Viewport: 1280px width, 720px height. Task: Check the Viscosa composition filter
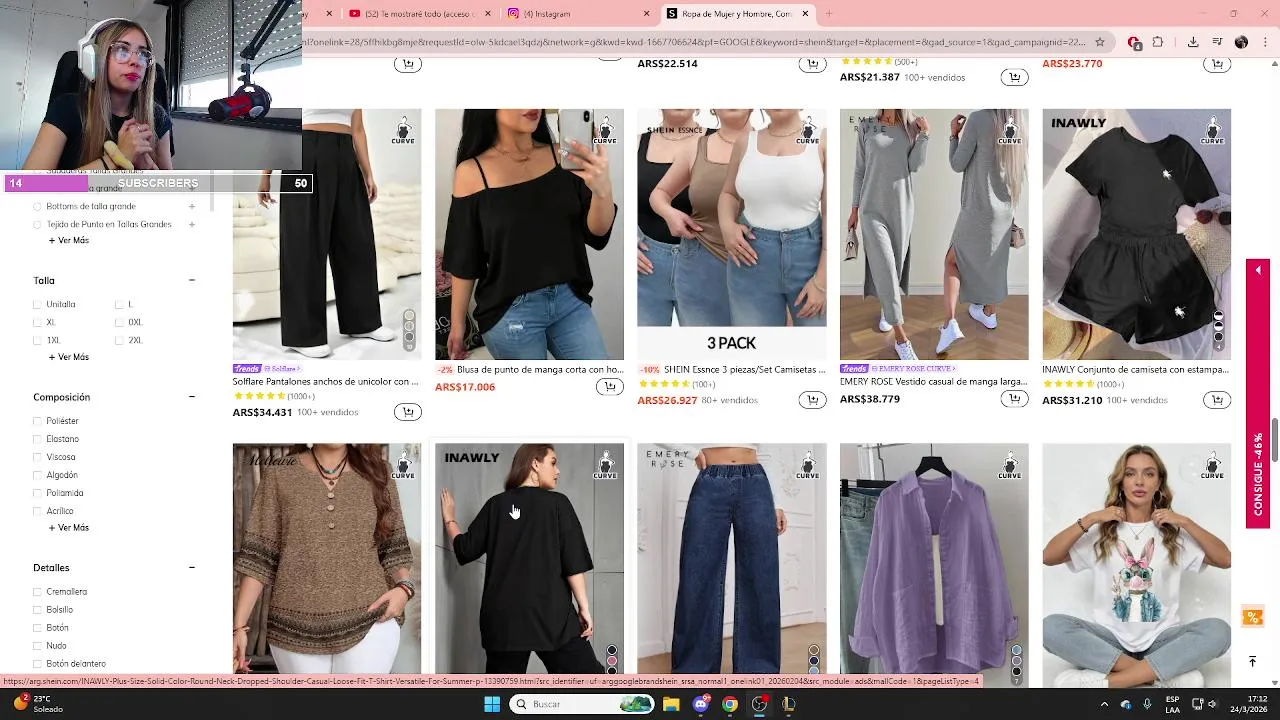(x=38, y=457)
